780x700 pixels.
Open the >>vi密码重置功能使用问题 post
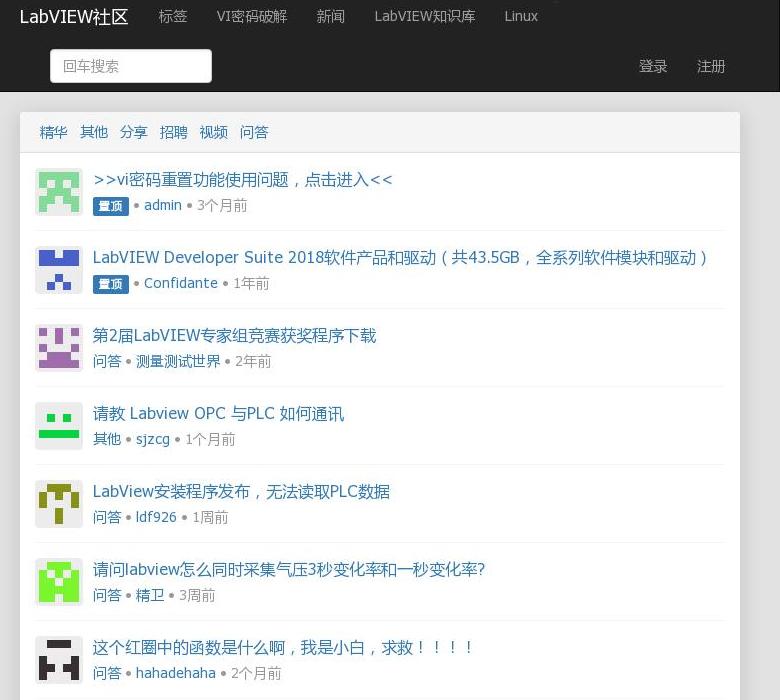pyautogui.click(x=243, y=180)
